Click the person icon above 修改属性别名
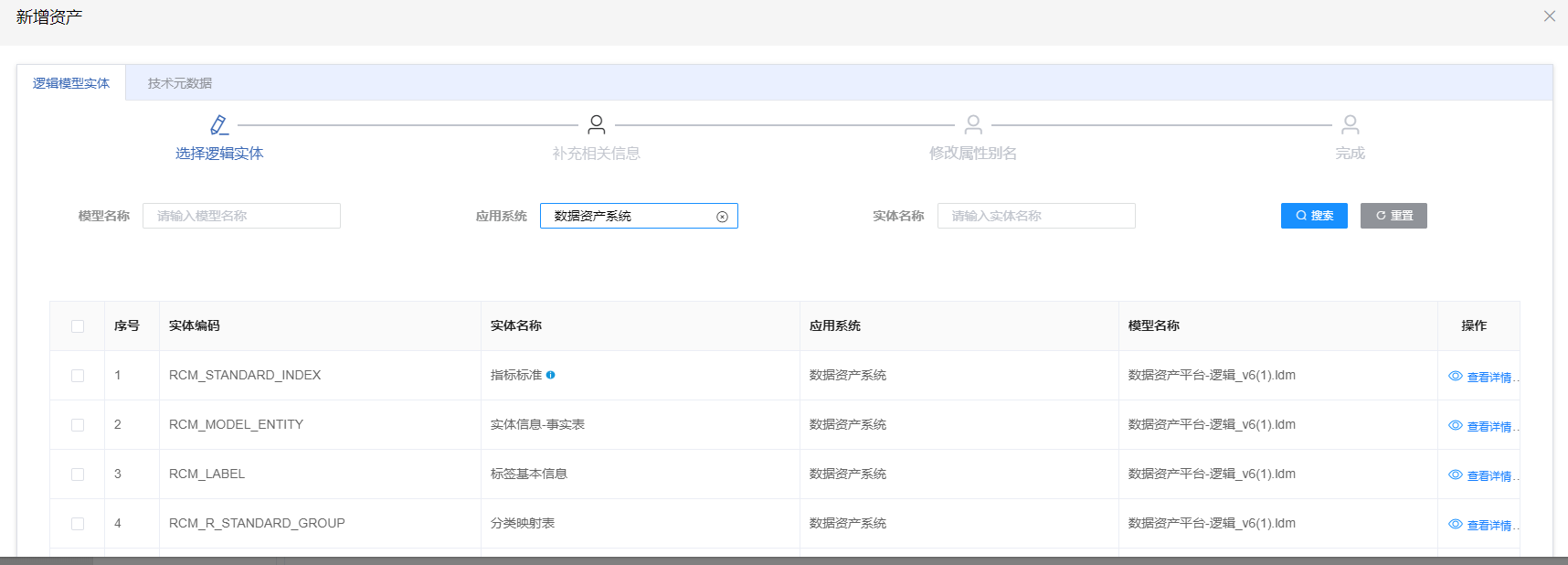Screen dimensions: 1568x565 [973, 124]
